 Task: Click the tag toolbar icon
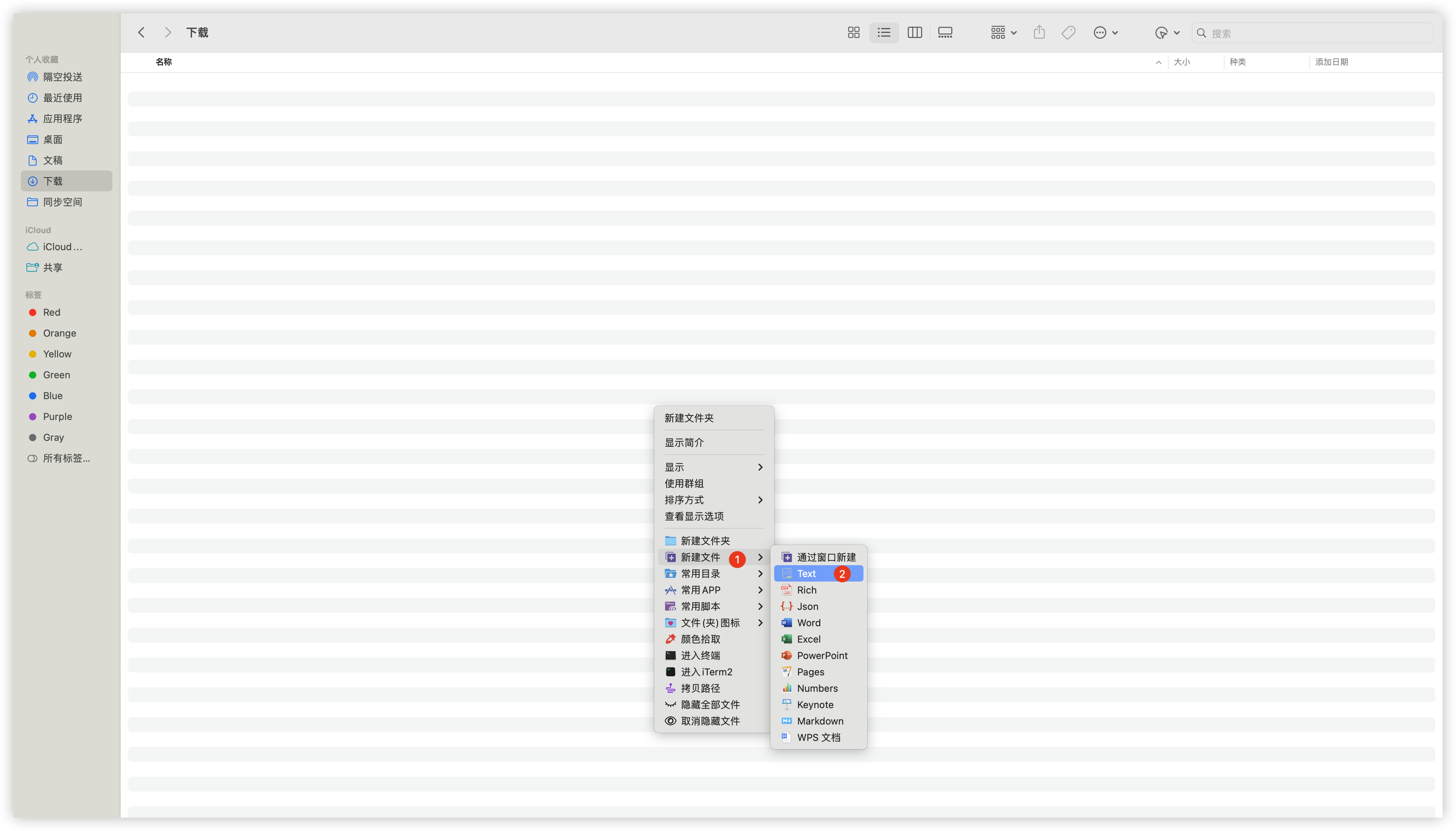pyautogui.click(x=1069, y=32)
